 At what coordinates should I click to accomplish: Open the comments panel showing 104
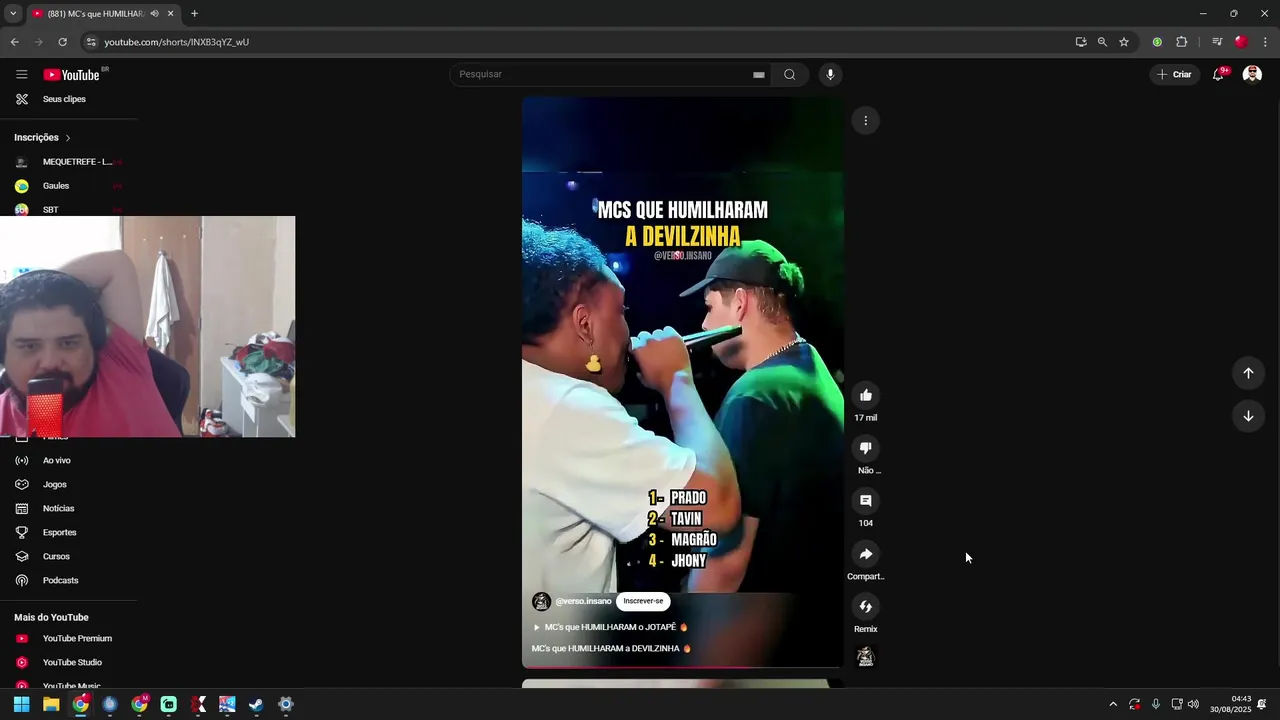coord(866,501)
